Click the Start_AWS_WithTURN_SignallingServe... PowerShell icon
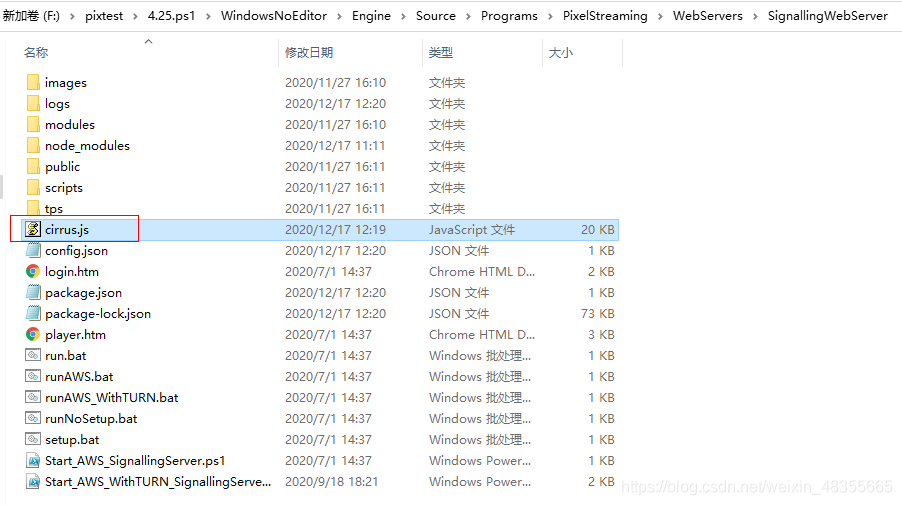This screenshot has height=505, width=902. (x=33, y=481)
